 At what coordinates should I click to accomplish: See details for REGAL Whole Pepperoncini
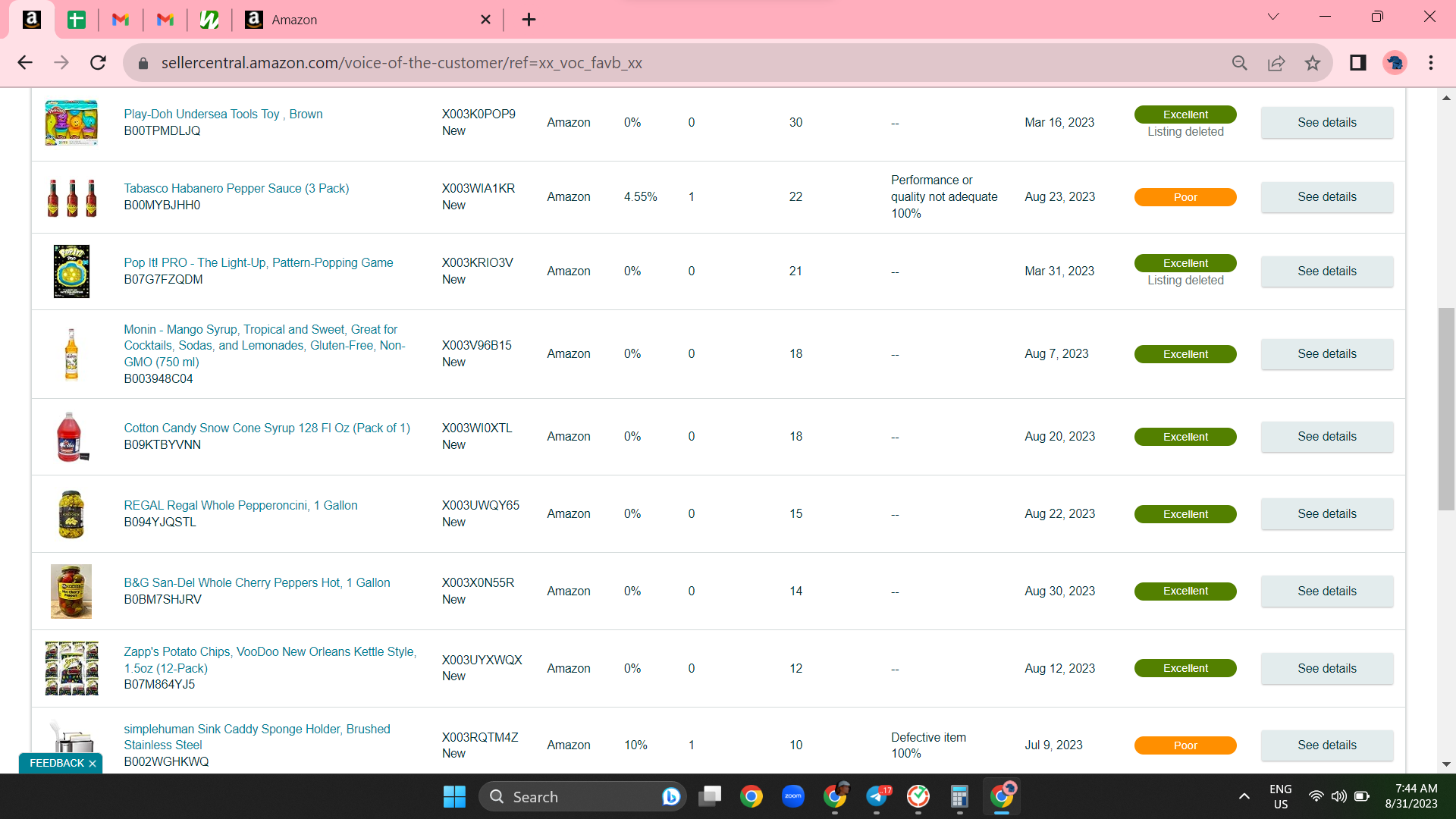[1327, 513]
